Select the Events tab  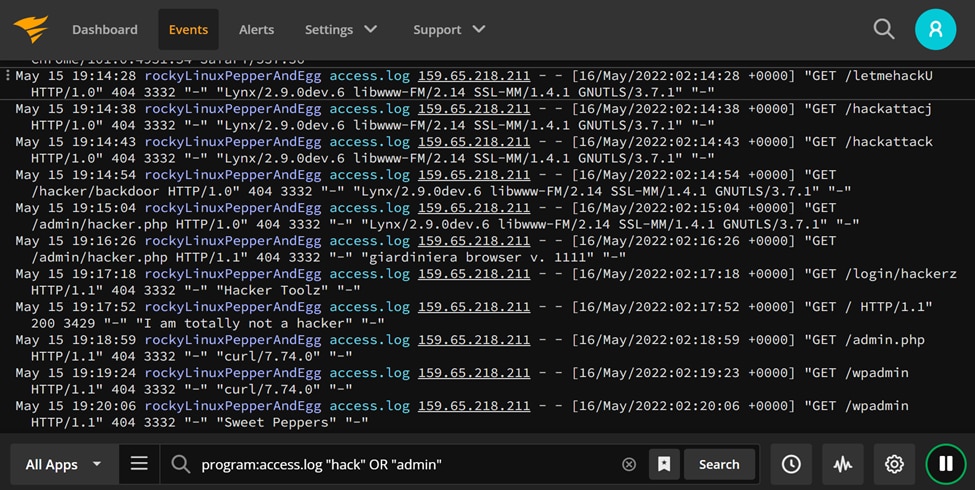point(188,29)
